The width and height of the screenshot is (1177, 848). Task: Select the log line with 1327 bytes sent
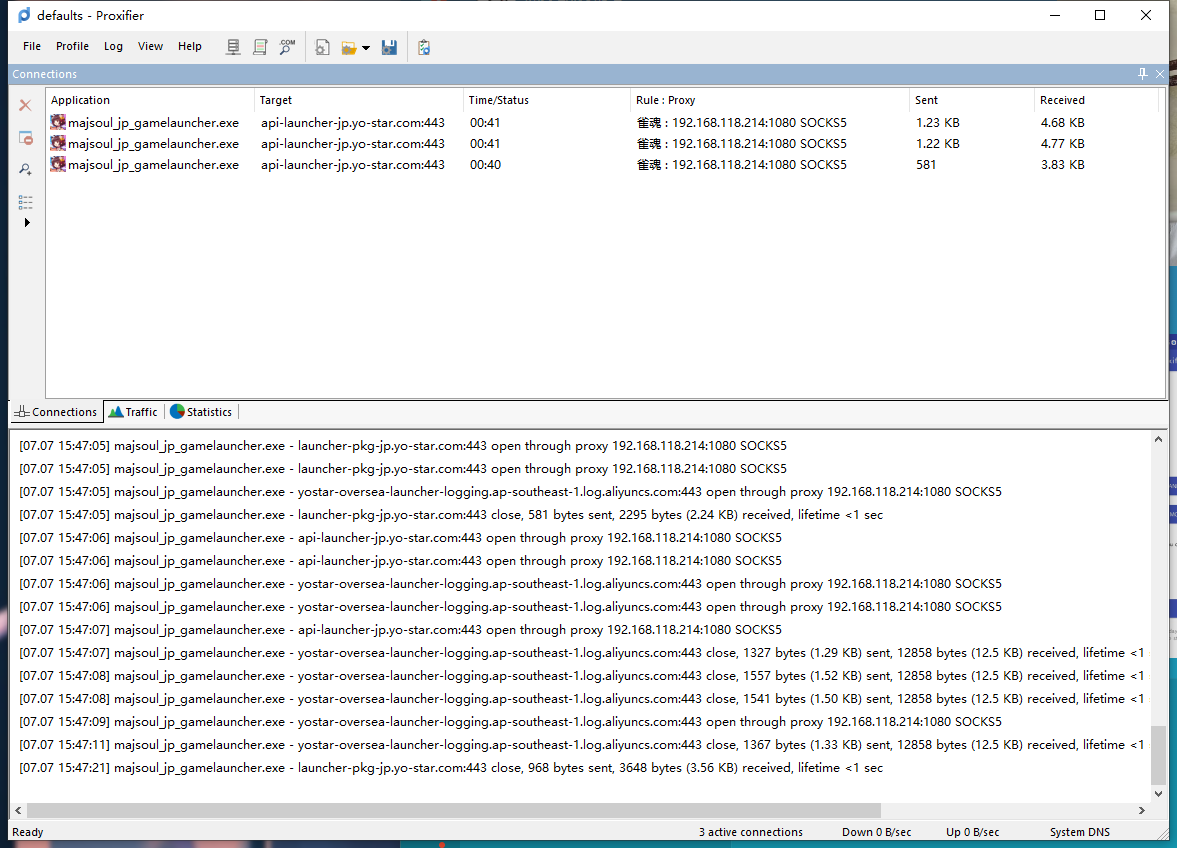click(x=582, y=653)
